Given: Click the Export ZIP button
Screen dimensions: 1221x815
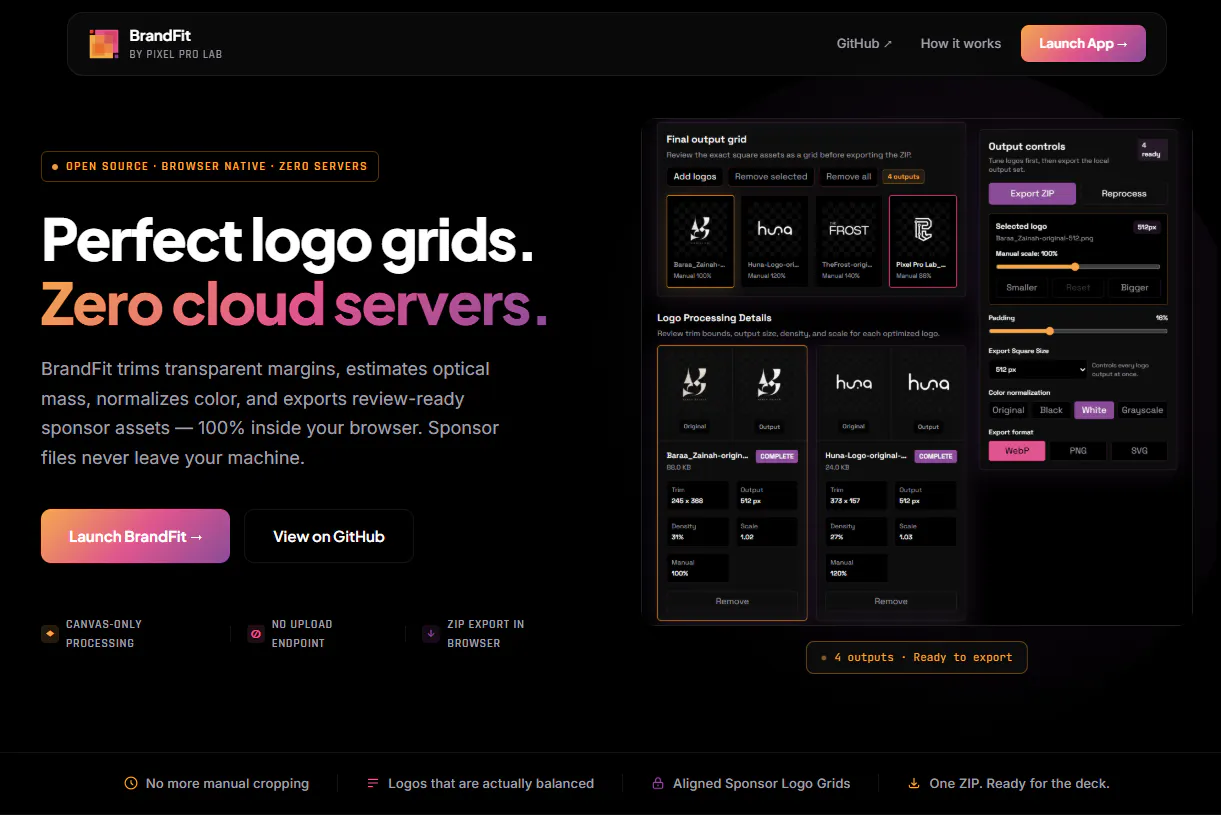Looking at the screenshot, I should click(x=1032, y=193).
